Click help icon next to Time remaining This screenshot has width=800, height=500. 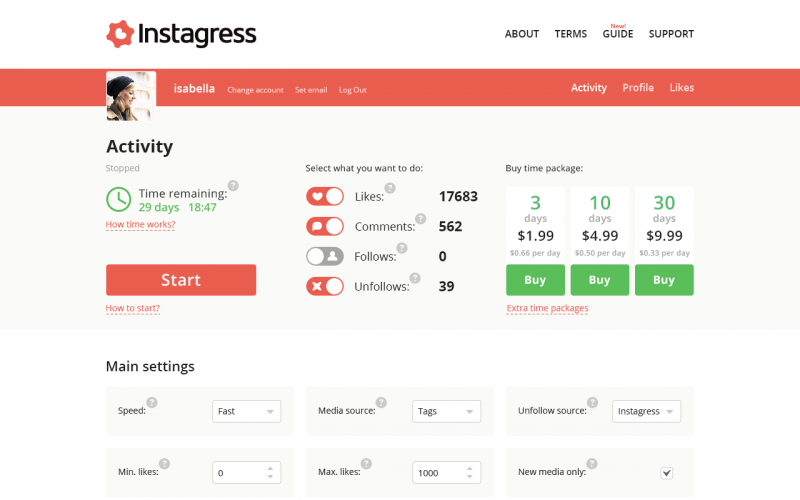233,185
